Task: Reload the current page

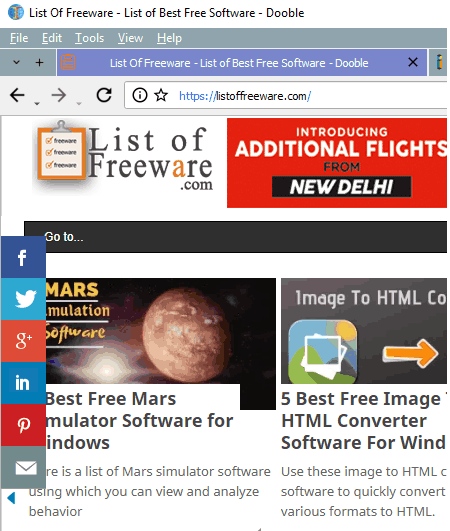Action: [x=104, y=95]
